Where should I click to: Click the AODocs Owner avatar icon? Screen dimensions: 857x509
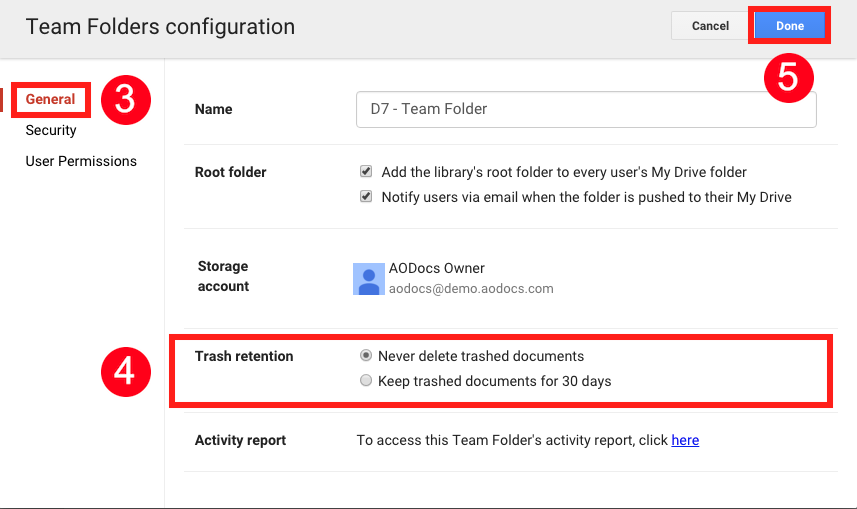click(x=368, y=279)
